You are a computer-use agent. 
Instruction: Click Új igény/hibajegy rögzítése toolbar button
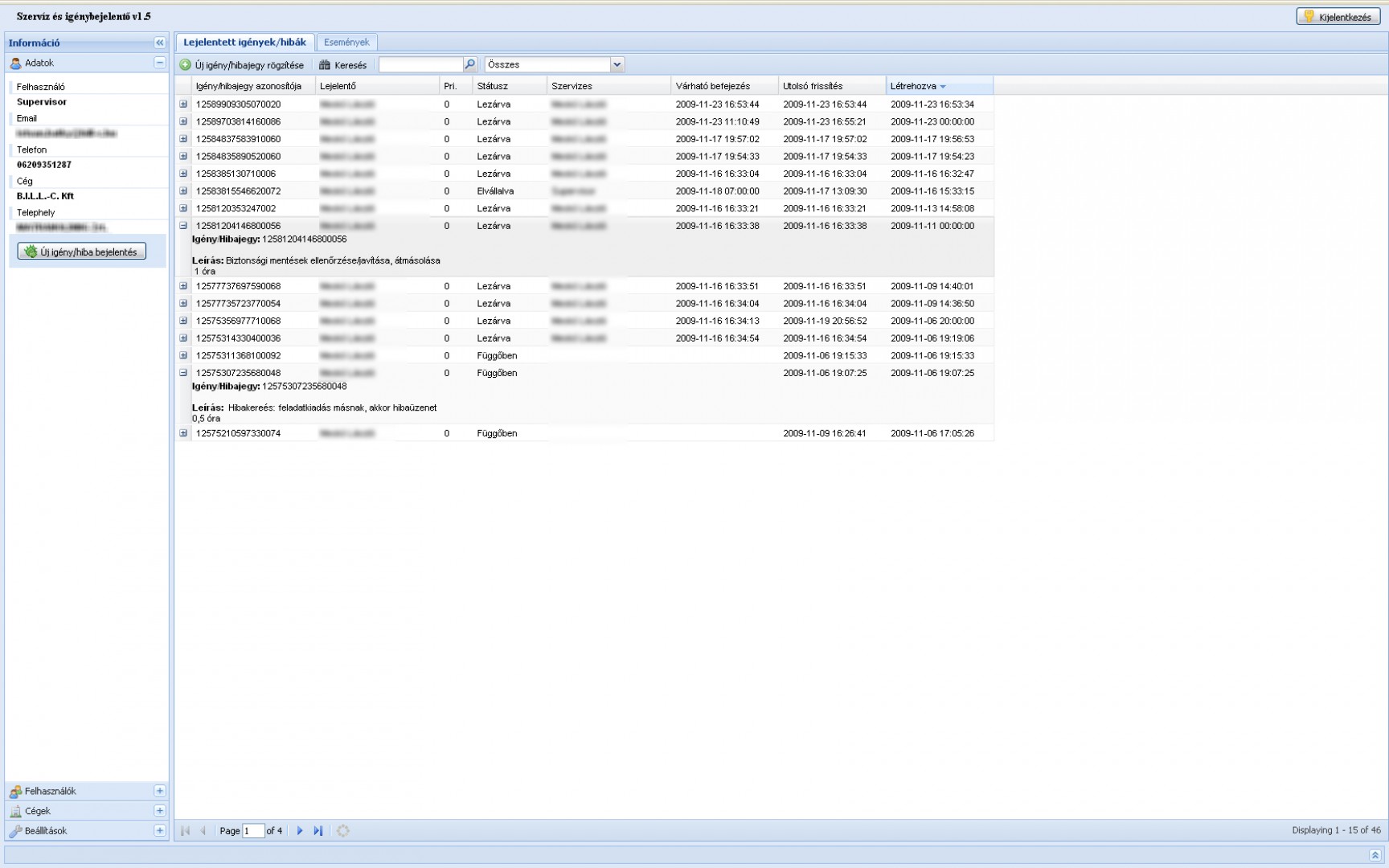click(x=242, y=65)
